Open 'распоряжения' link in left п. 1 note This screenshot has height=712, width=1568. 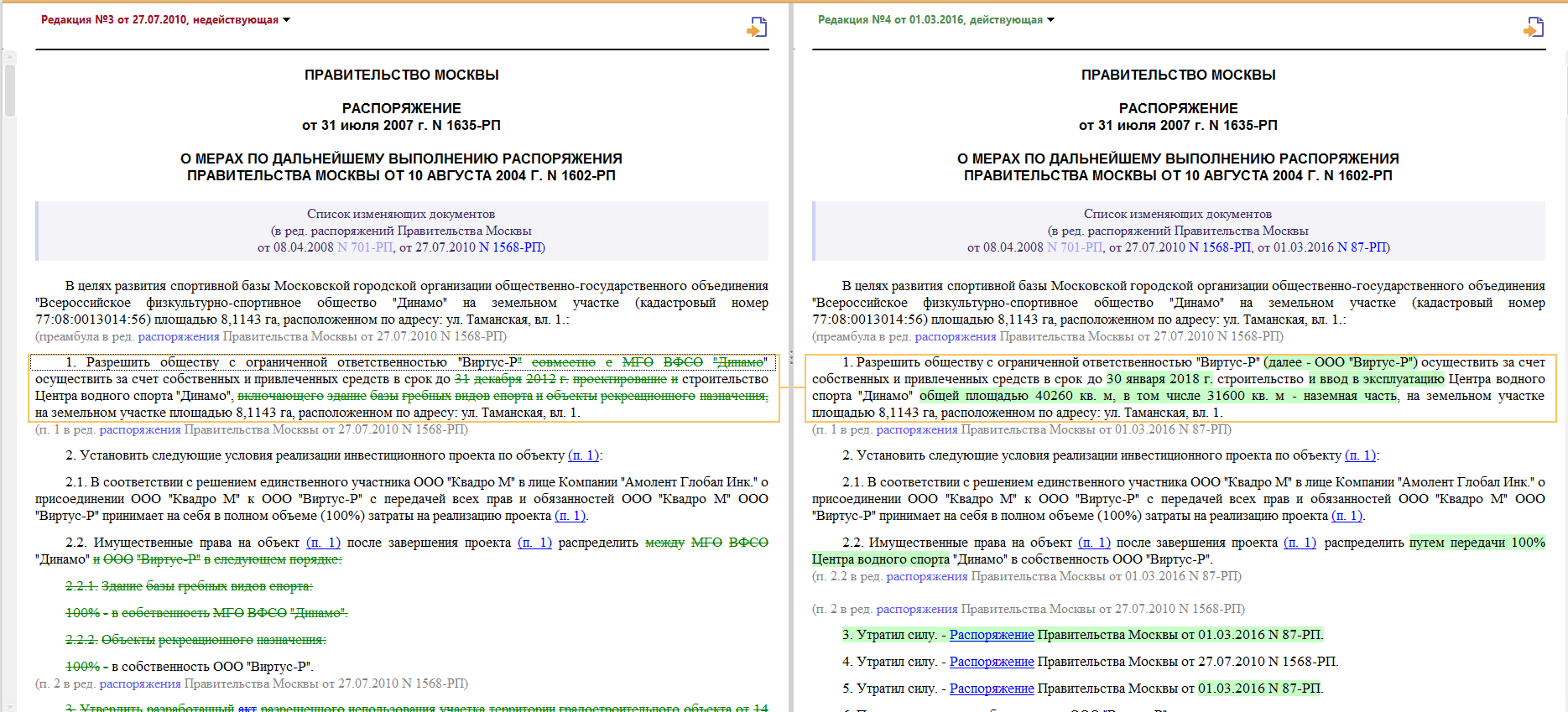tap(140, 429)
